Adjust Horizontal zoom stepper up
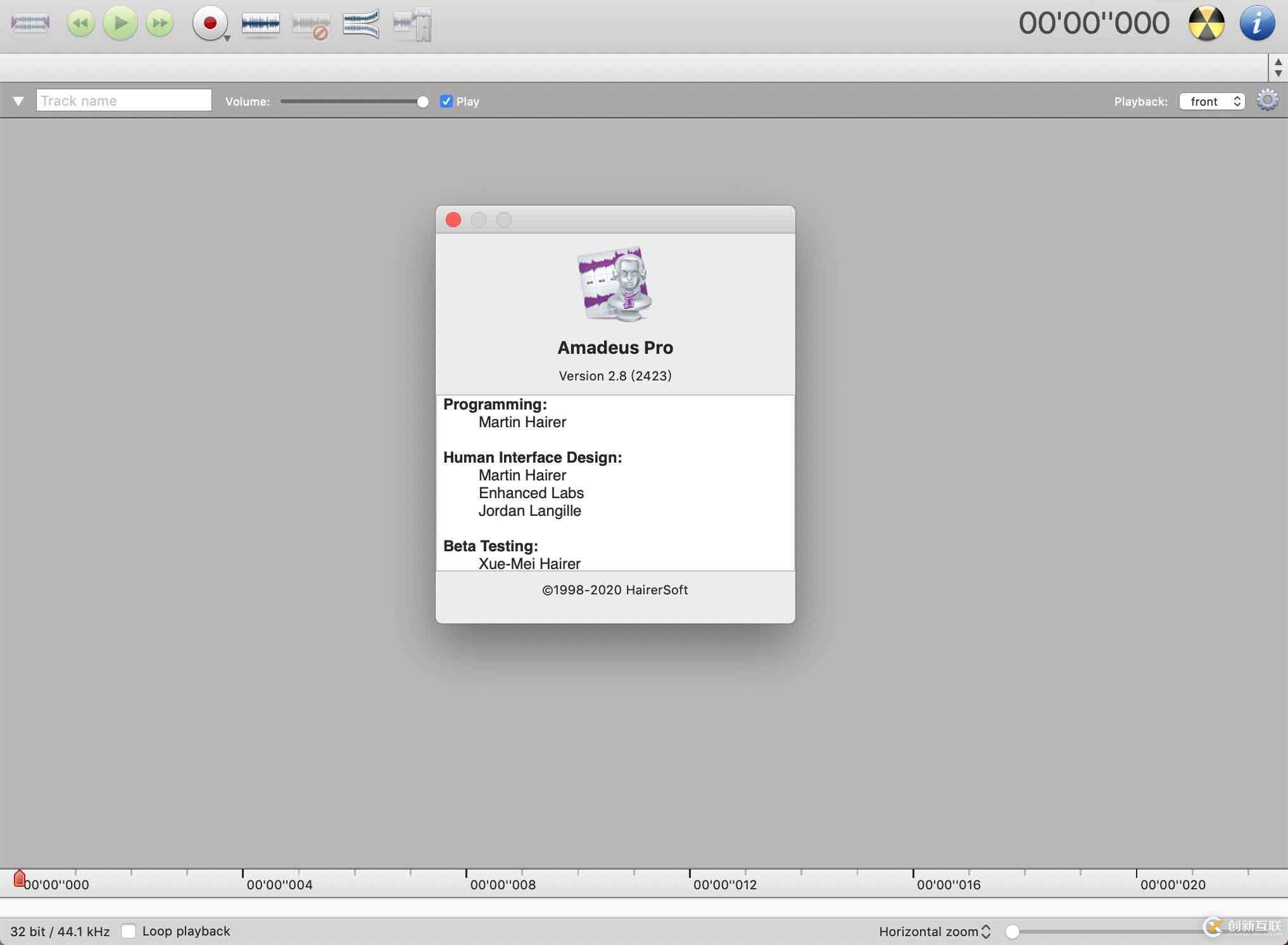 [988, 926]
